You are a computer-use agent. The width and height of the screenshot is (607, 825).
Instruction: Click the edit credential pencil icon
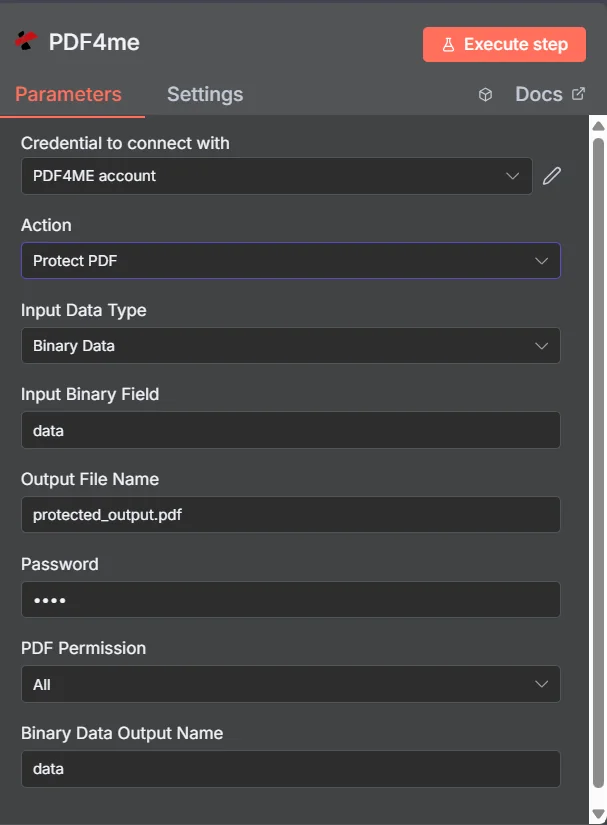552,176
